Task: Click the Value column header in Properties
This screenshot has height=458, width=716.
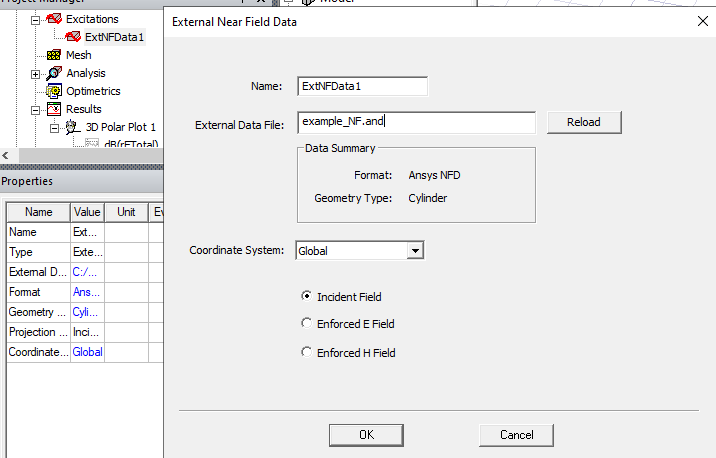Action: click(87, 212)
